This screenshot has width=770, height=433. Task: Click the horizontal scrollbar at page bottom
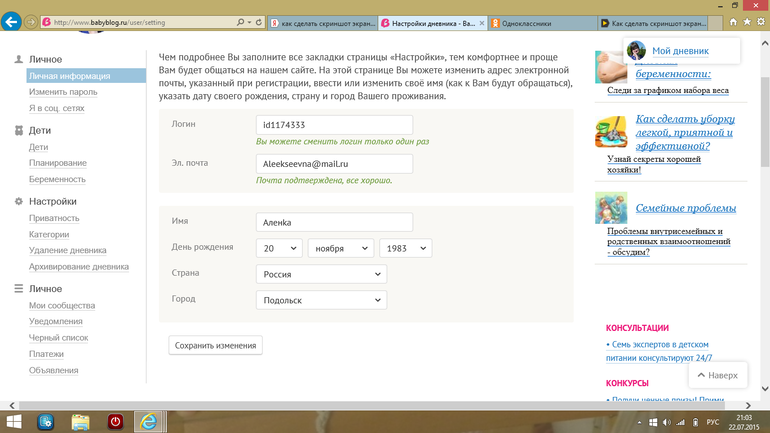(x=380, y=406)
